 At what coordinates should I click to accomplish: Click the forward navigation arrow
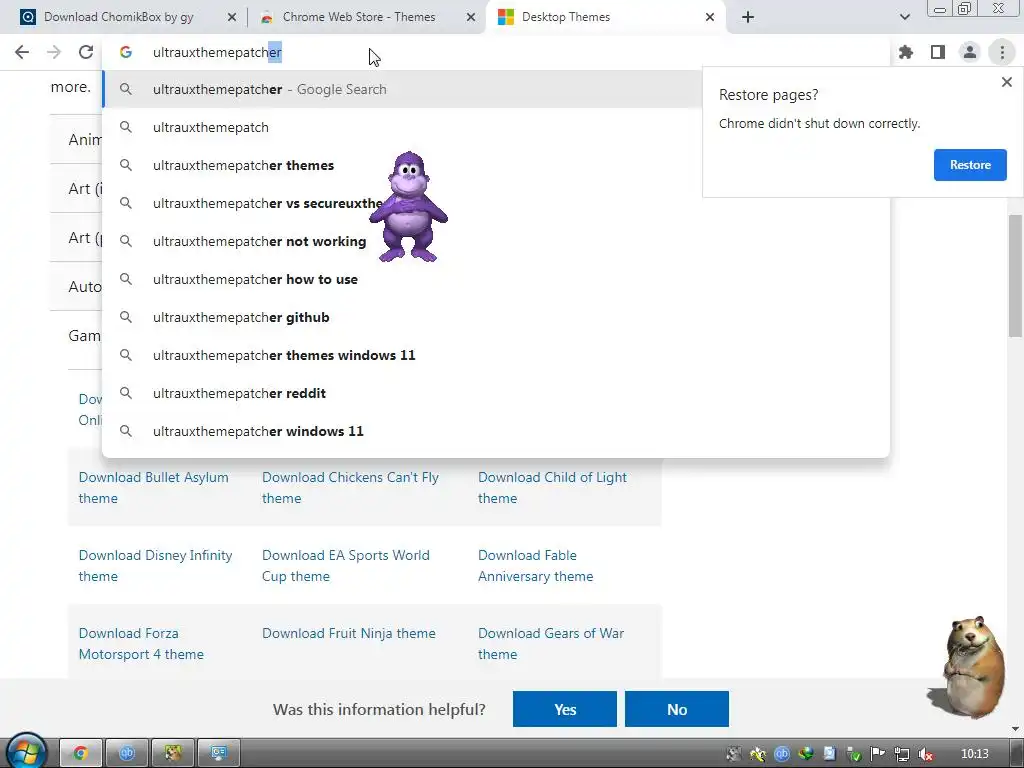point(54,52)
